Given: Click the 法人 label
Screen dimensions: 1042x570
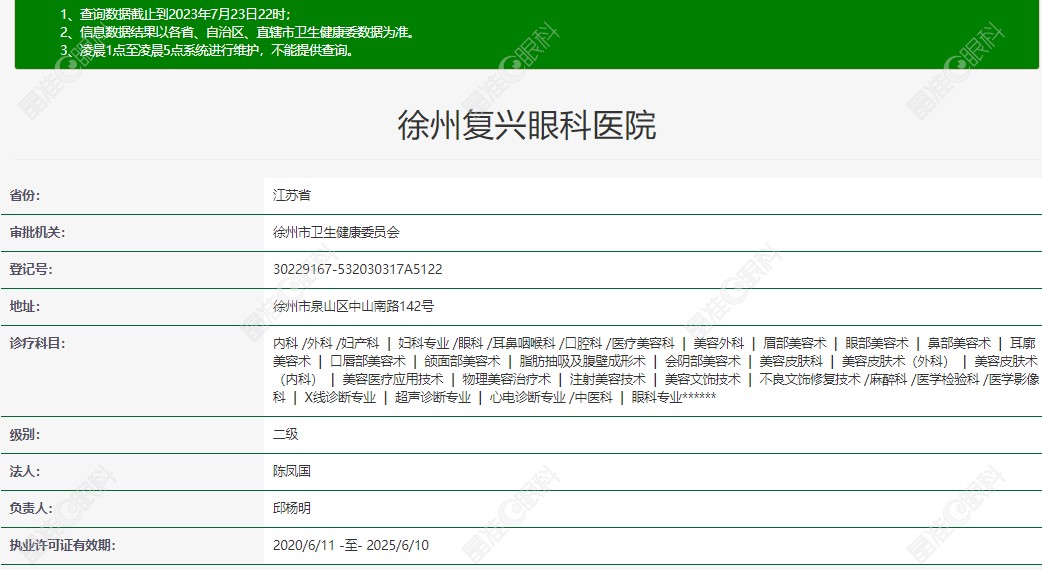Looking at the screenshot, I should coord(25,472).
